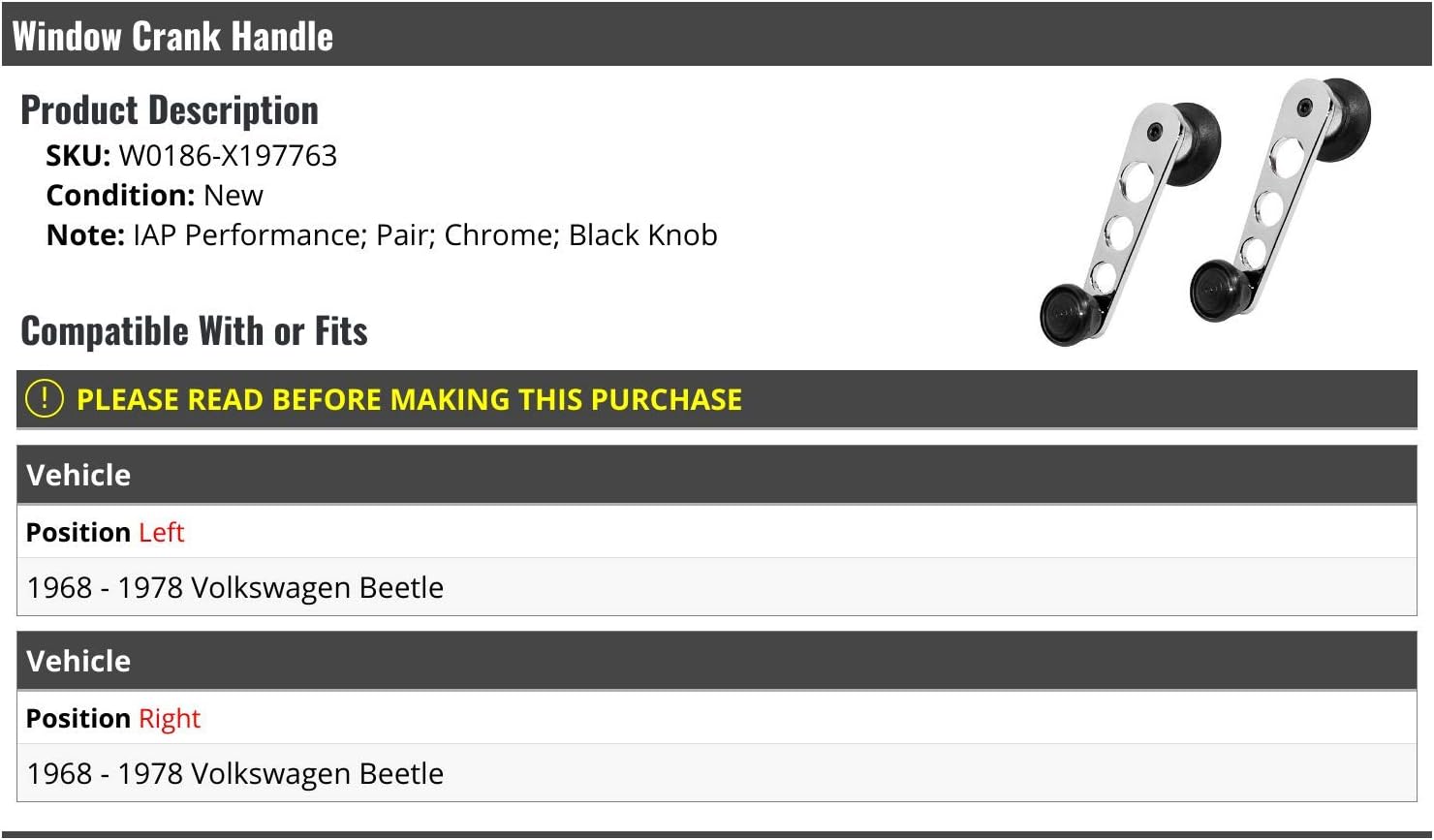1434x840 pixels.
Task: Click the left crank handle in photo
Action: [x=1130, y=223]
